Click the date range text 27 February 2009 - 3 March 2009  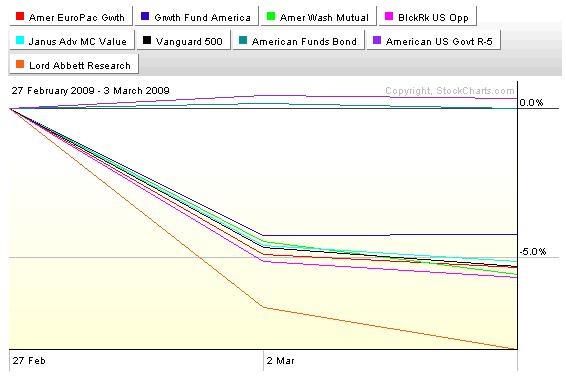click(x=91, y=91)
